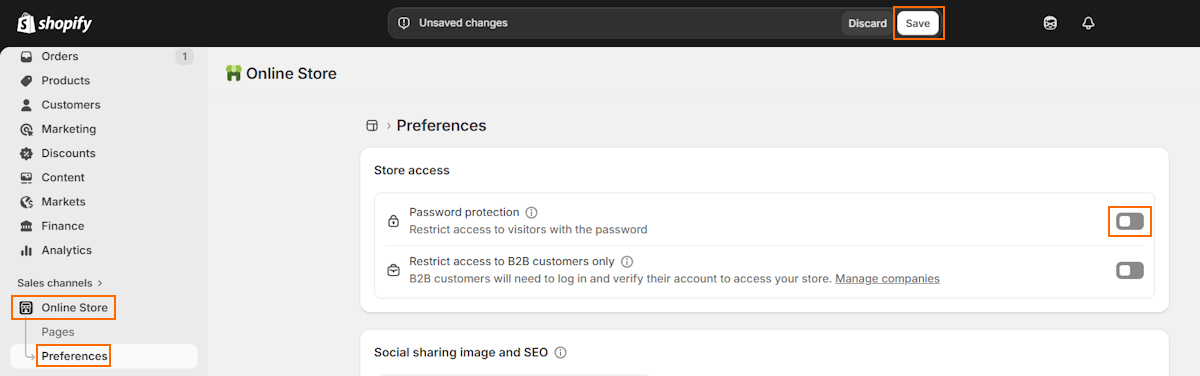
Task: Click the Orders count badge showing 1
Action: pyautogui.click(x=184, y=56)
